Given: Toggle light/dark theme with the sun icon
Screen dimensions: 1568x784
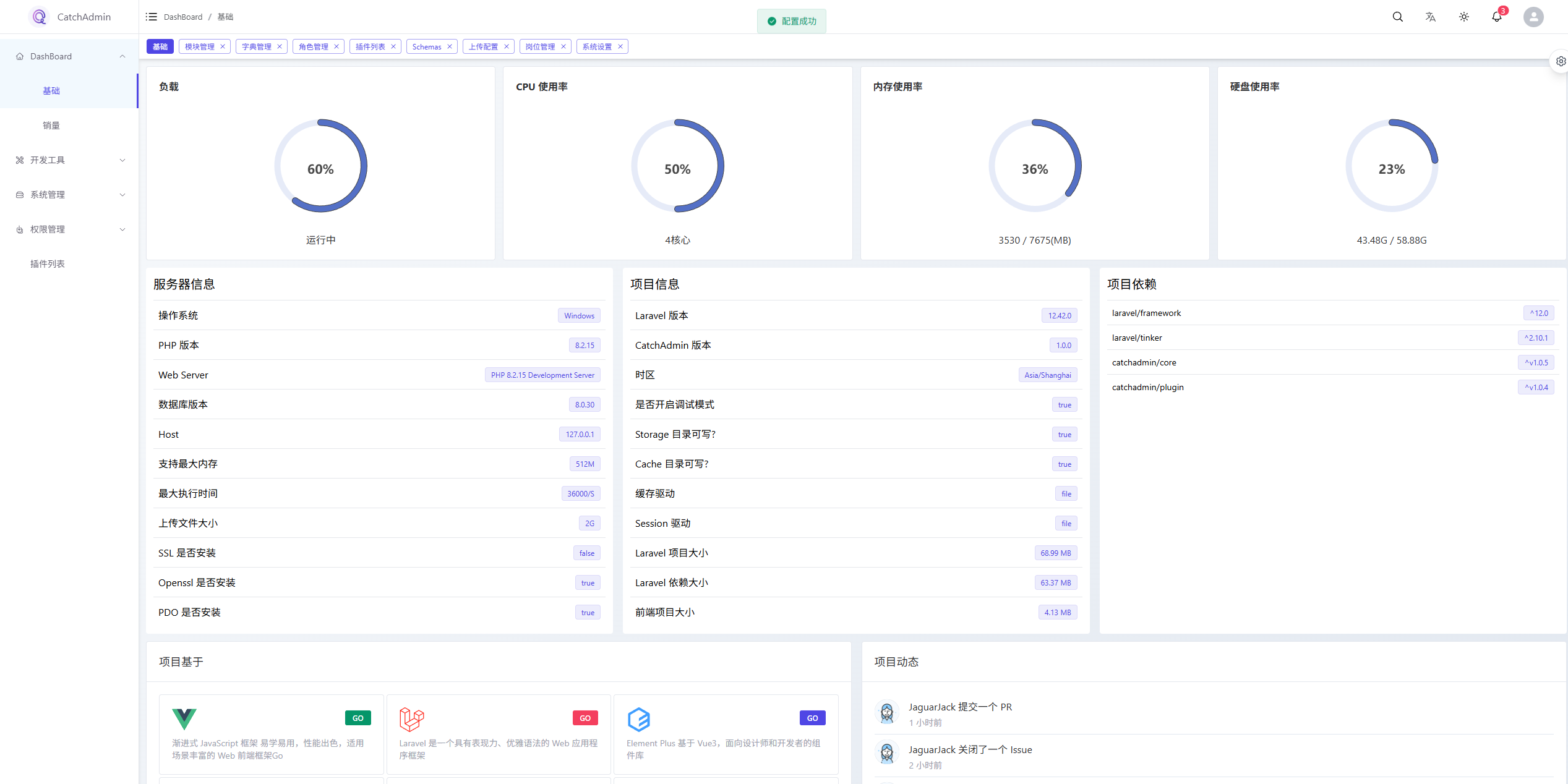Looking at the screenshot, I should click(1463, 17).
